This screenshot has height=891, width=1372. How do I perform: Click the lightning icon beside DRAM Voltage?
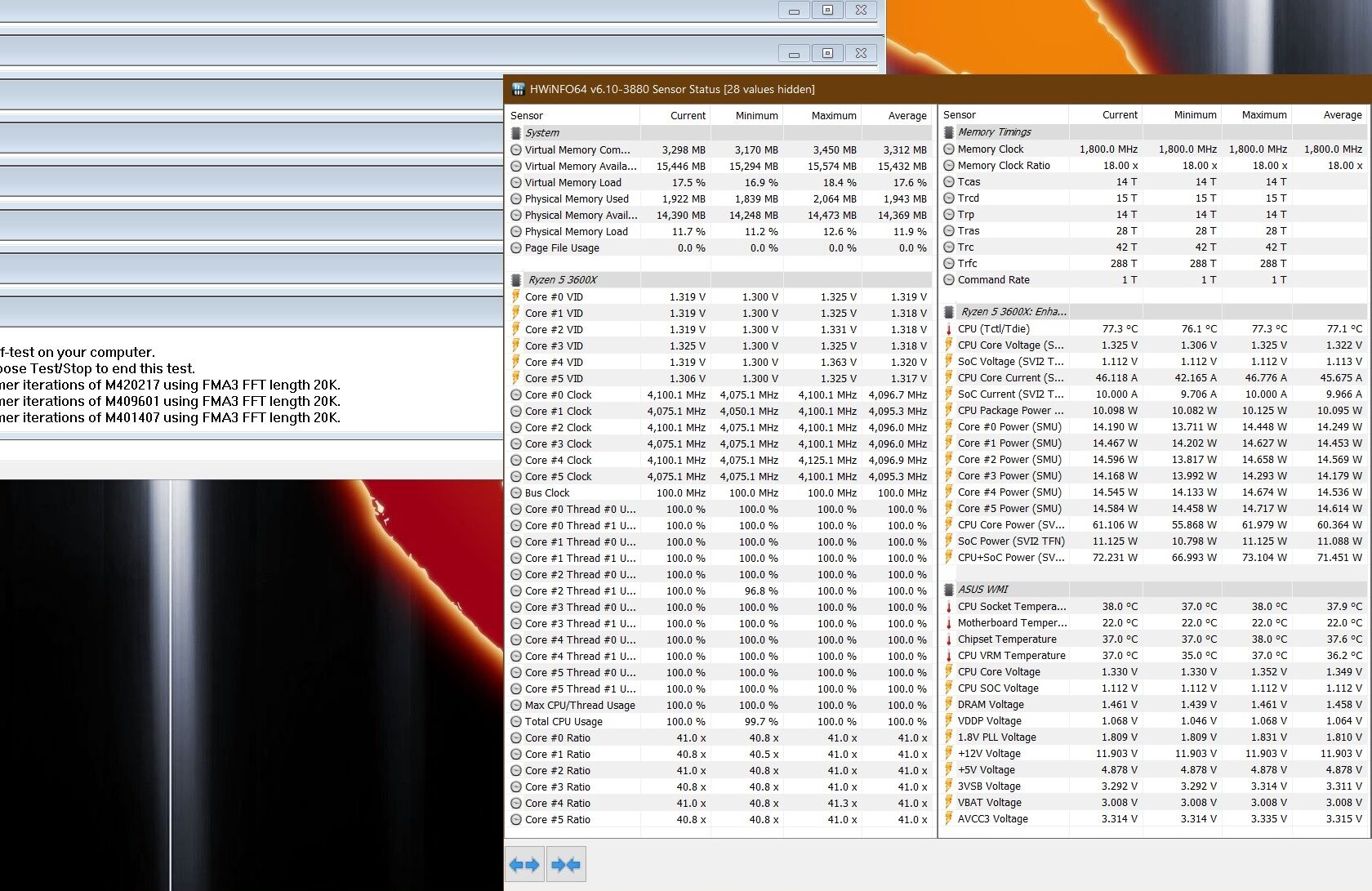tap(948, 704)
